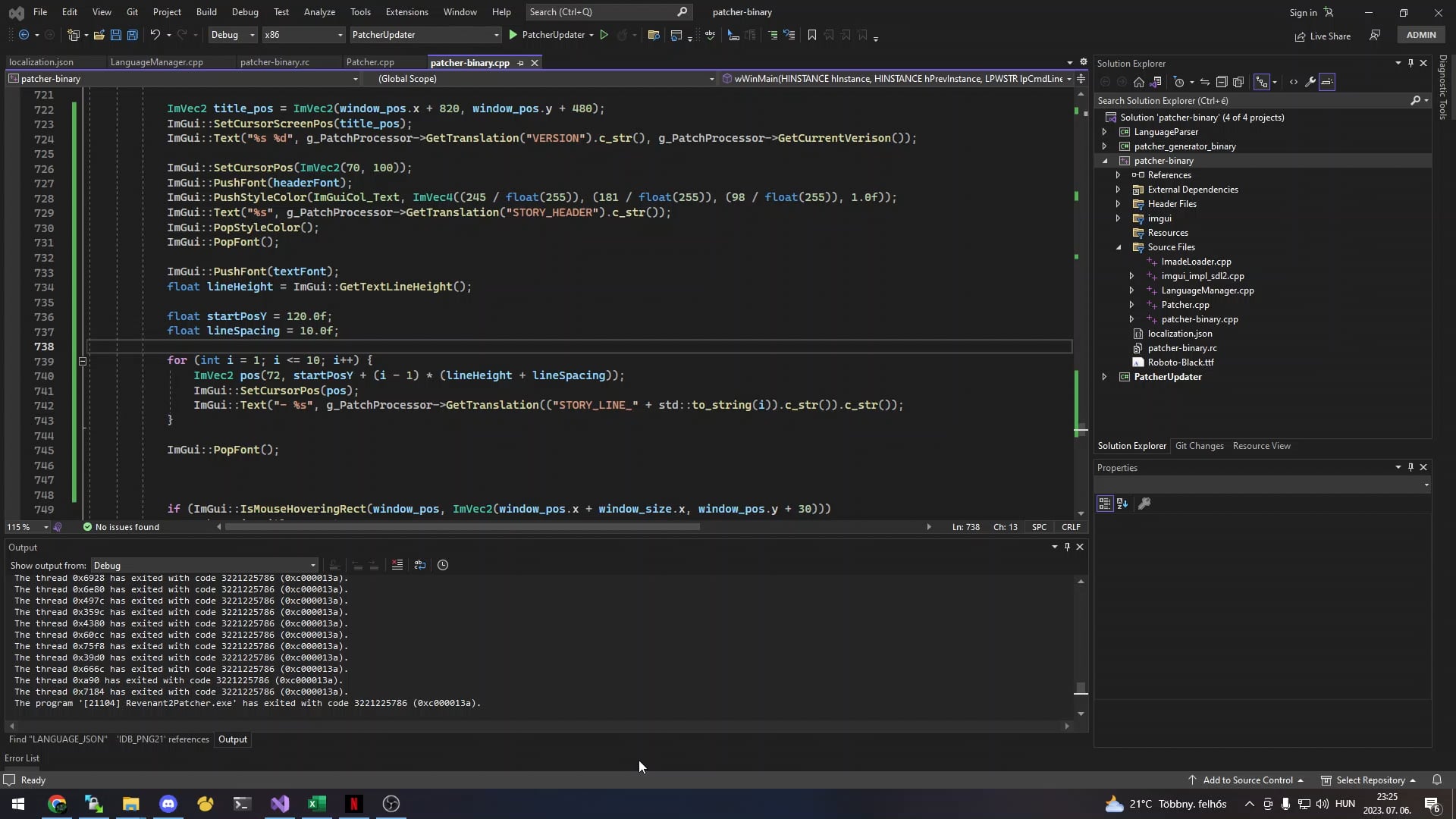Adjust the editor zoom level control showing 115%
Image resolution: width=1456 pixels, height=819 pixels.
(27, 527)
